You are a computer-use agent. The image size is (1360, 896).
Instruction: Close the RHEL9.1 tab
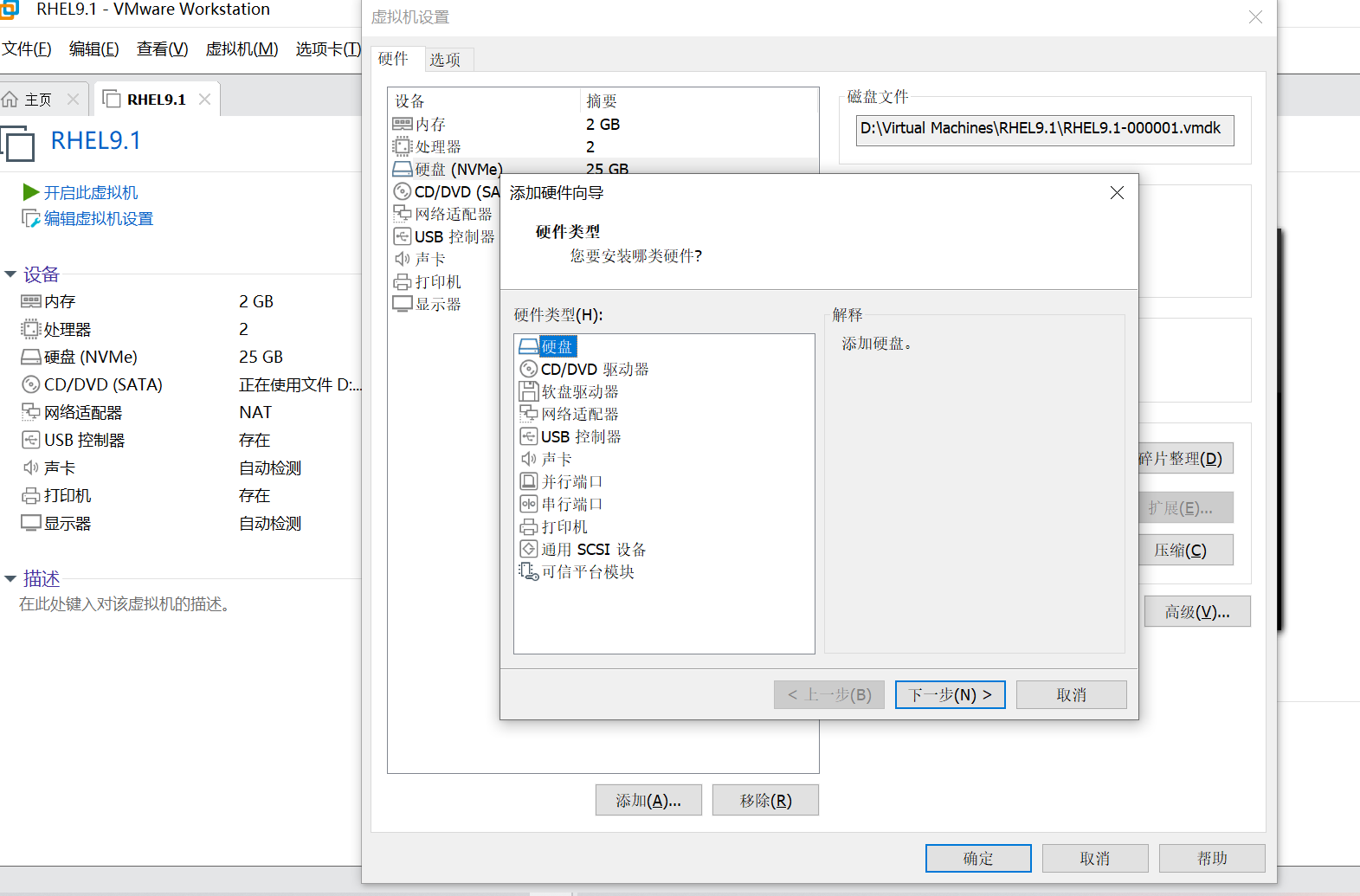[205, 100]
